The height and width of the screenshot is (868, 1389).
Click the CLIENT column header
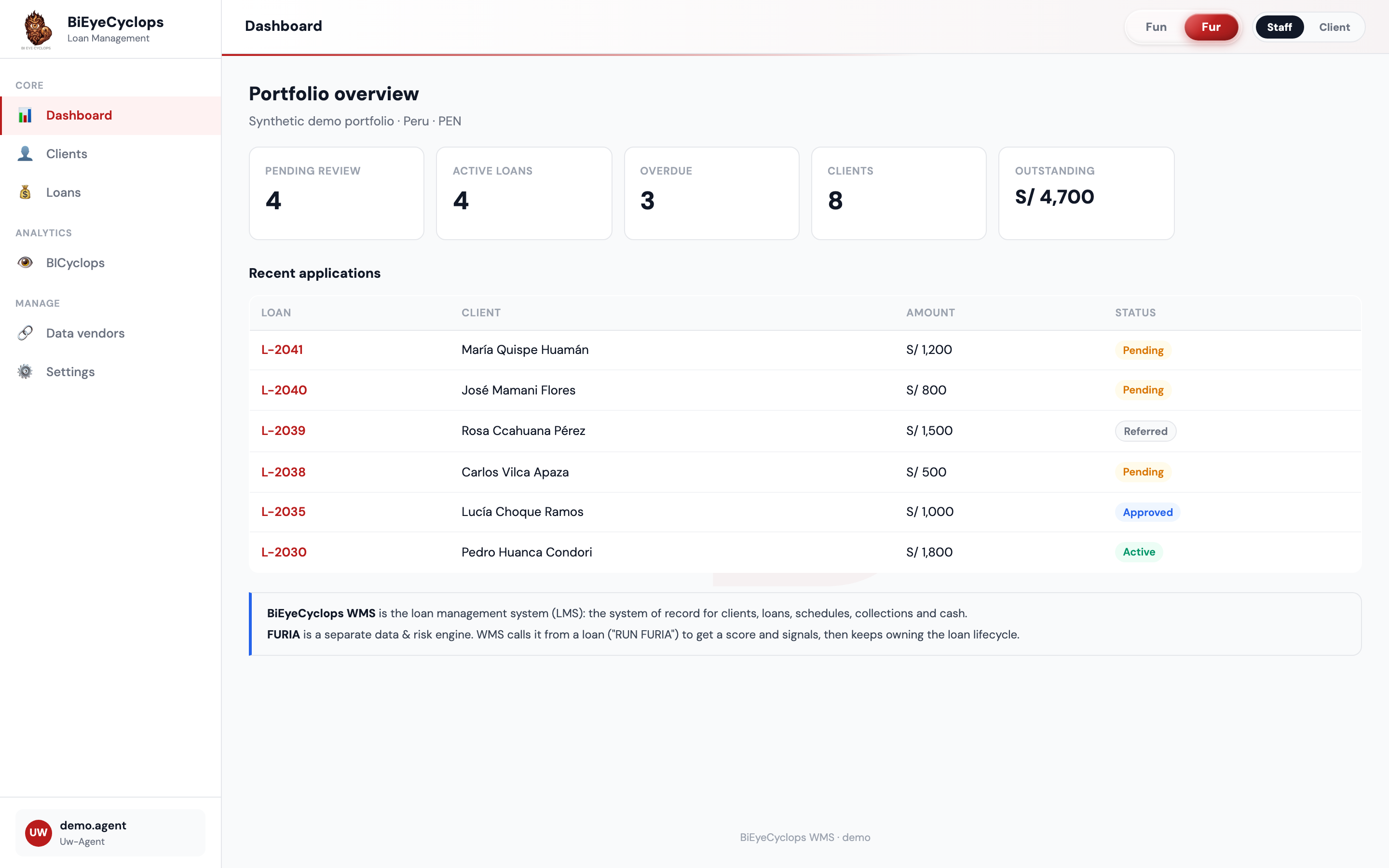coord(481,313)
